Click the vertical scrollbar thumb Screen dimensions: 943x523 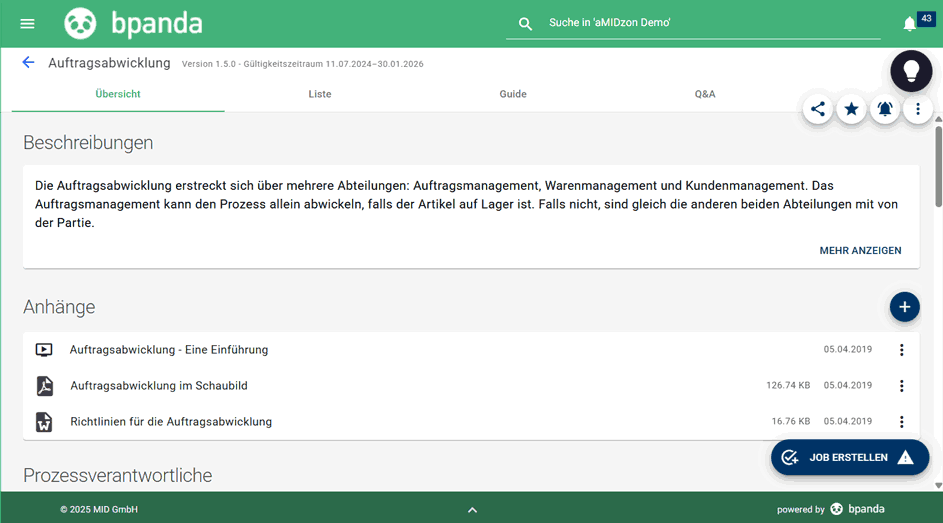pyautogui.click(x=938, y=167)
